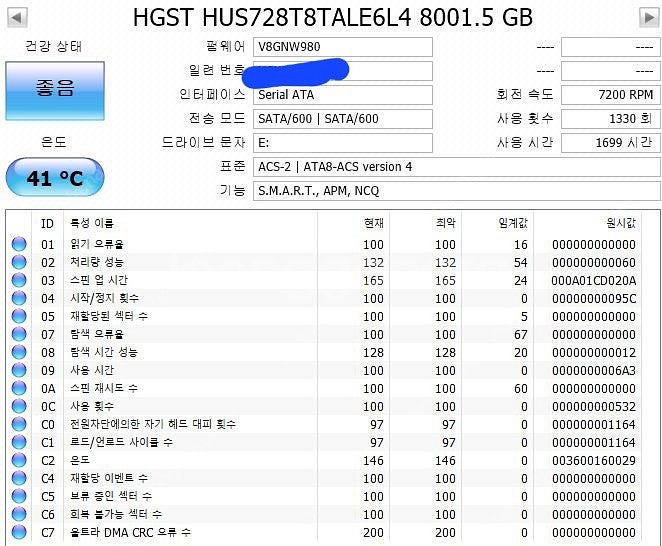
Task: Click status circle for attribute C1 로드/언로드
Action: tap(19, 442)
